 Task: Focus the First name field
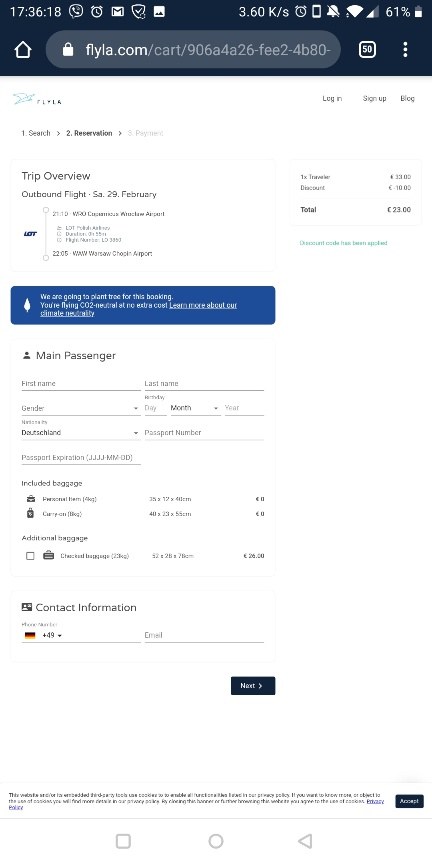click(x=80, y=384)
